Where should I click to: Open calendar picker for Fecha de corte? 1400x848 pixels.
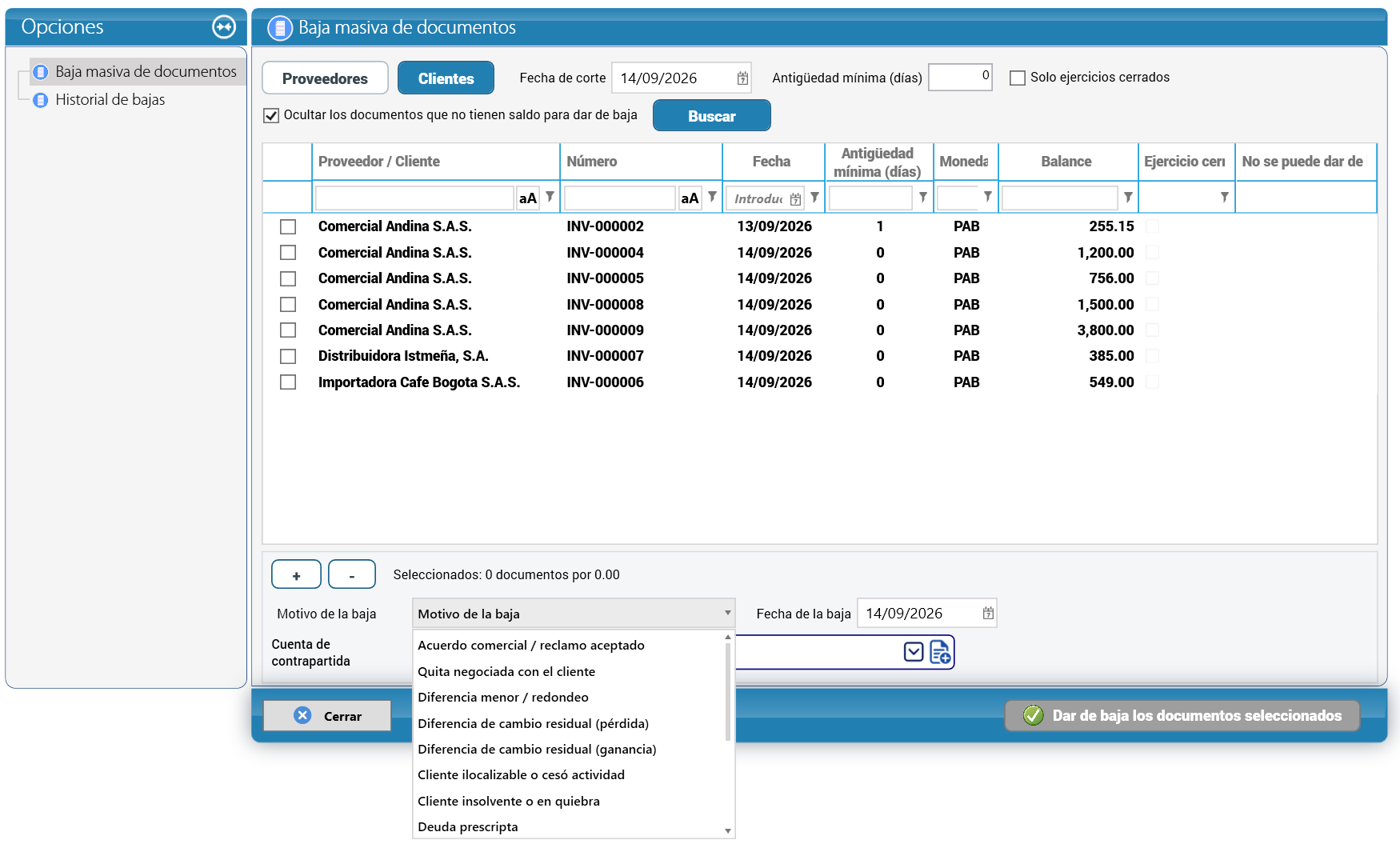click(742, 78)
